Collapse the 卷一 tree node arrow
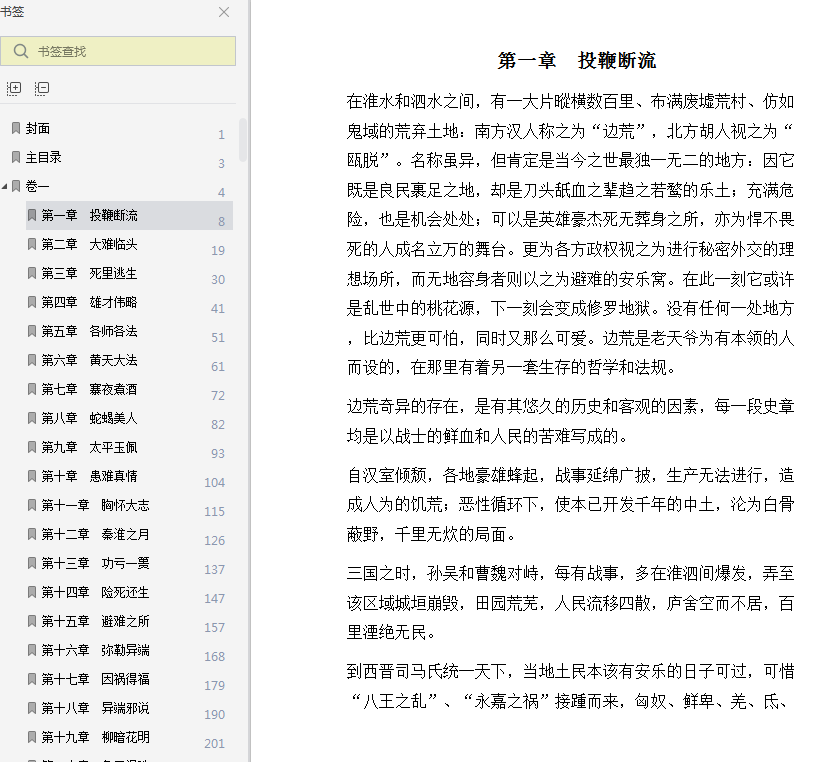 coord(4,186)
